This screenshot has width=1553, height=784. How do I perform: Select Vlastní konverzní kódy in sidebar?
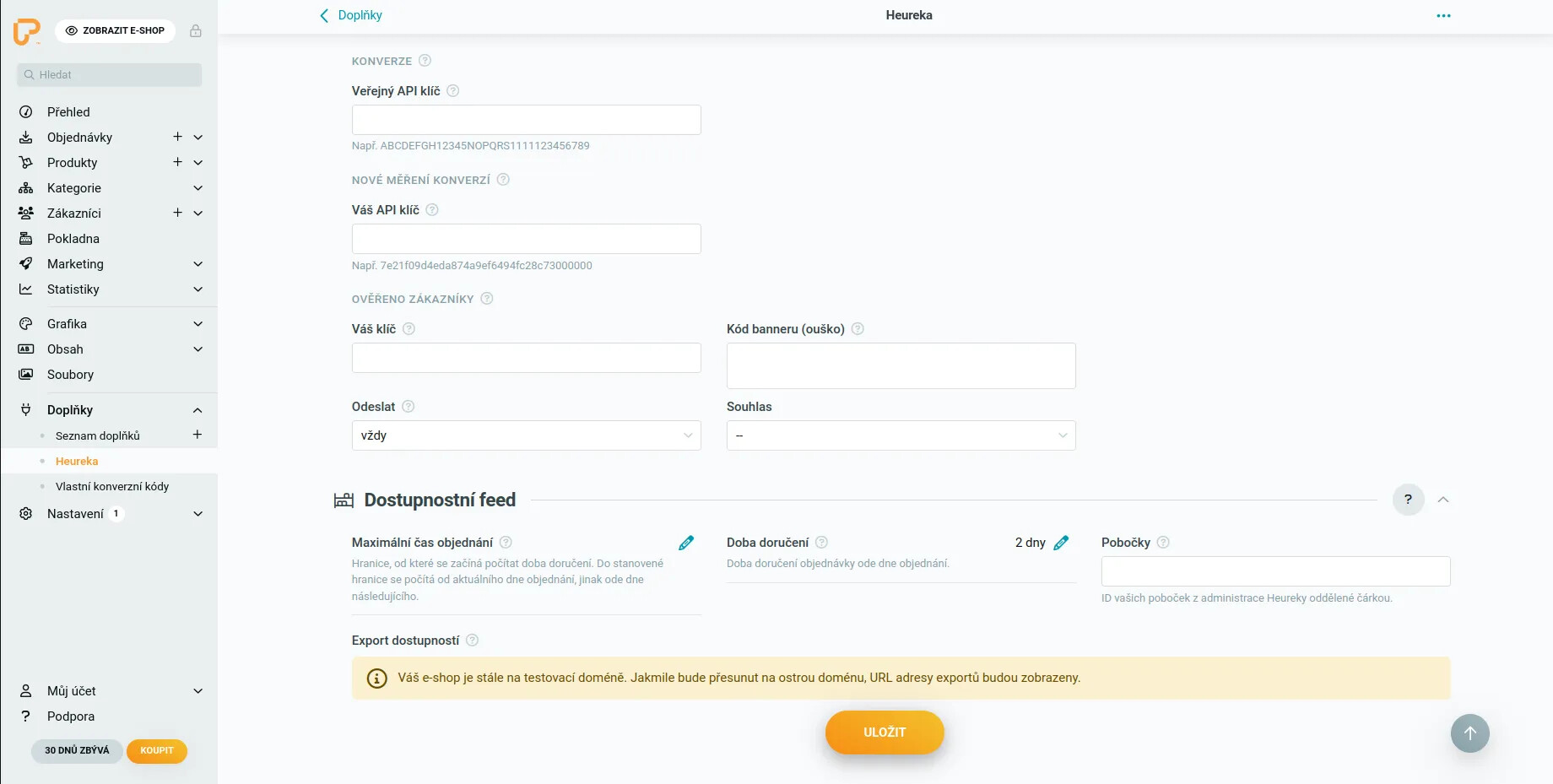(x=112, y=487)
